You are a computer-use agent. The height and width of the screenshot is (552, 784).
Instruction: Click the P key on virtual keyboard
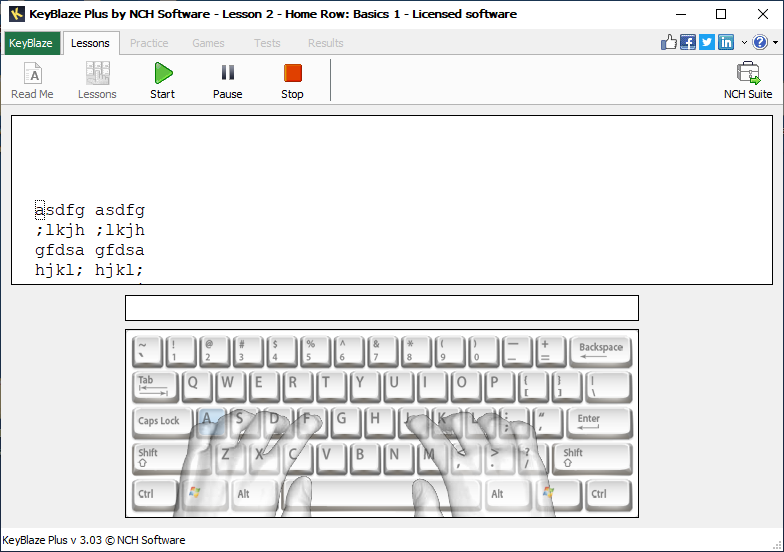[x=499, y=386]
